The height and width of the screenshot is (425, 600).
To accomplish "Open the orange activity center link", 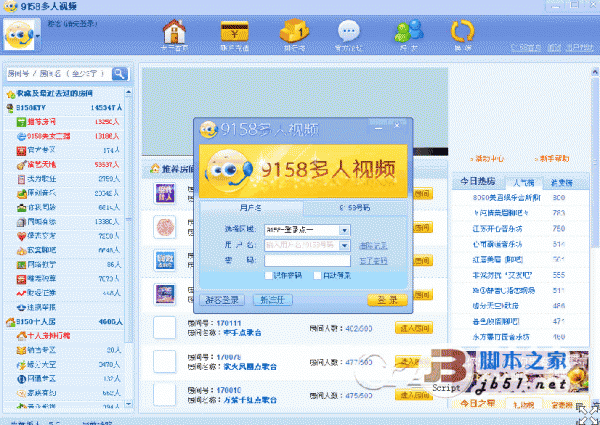I will (x=488, y=159).
